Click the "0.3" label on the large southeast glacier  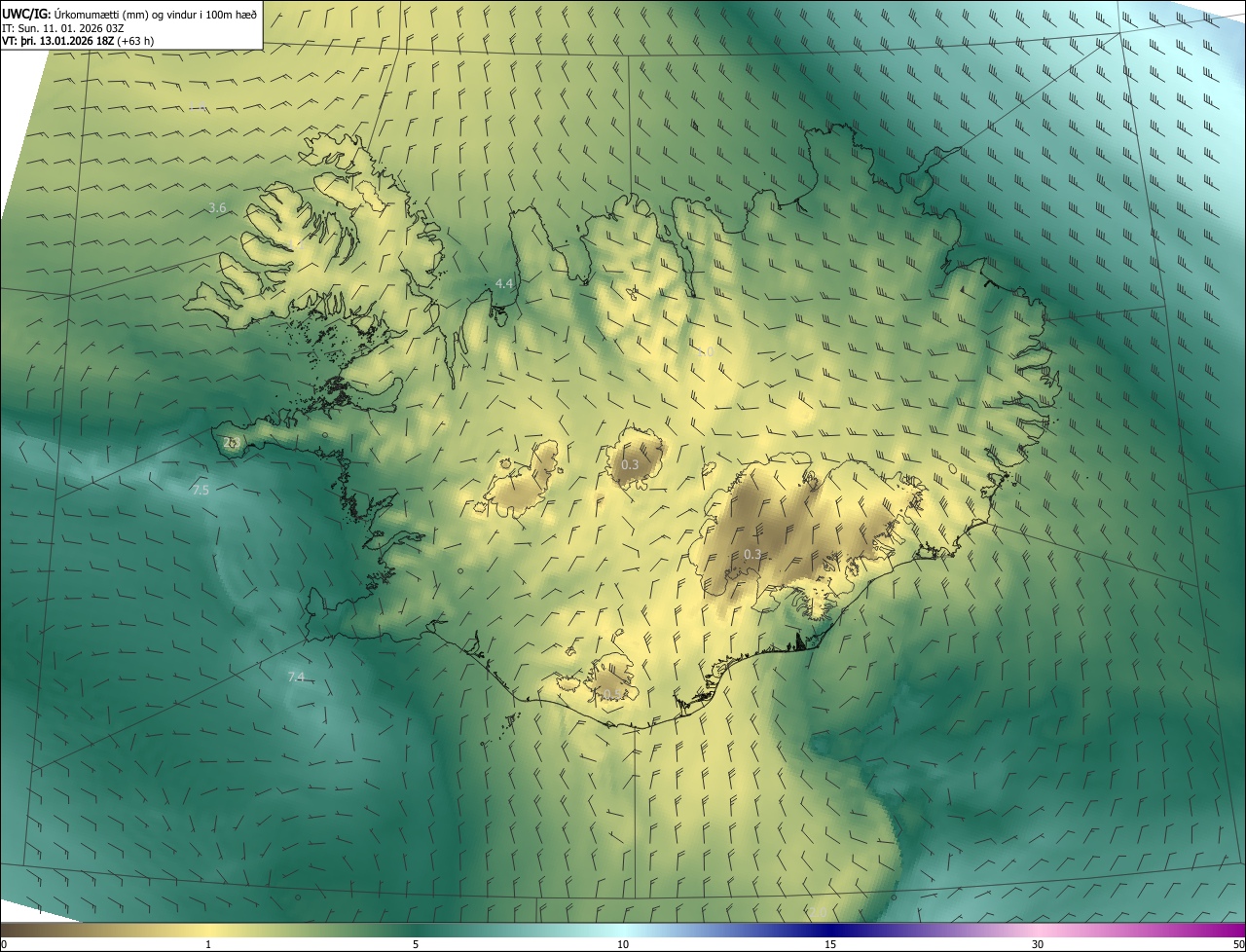752,555
